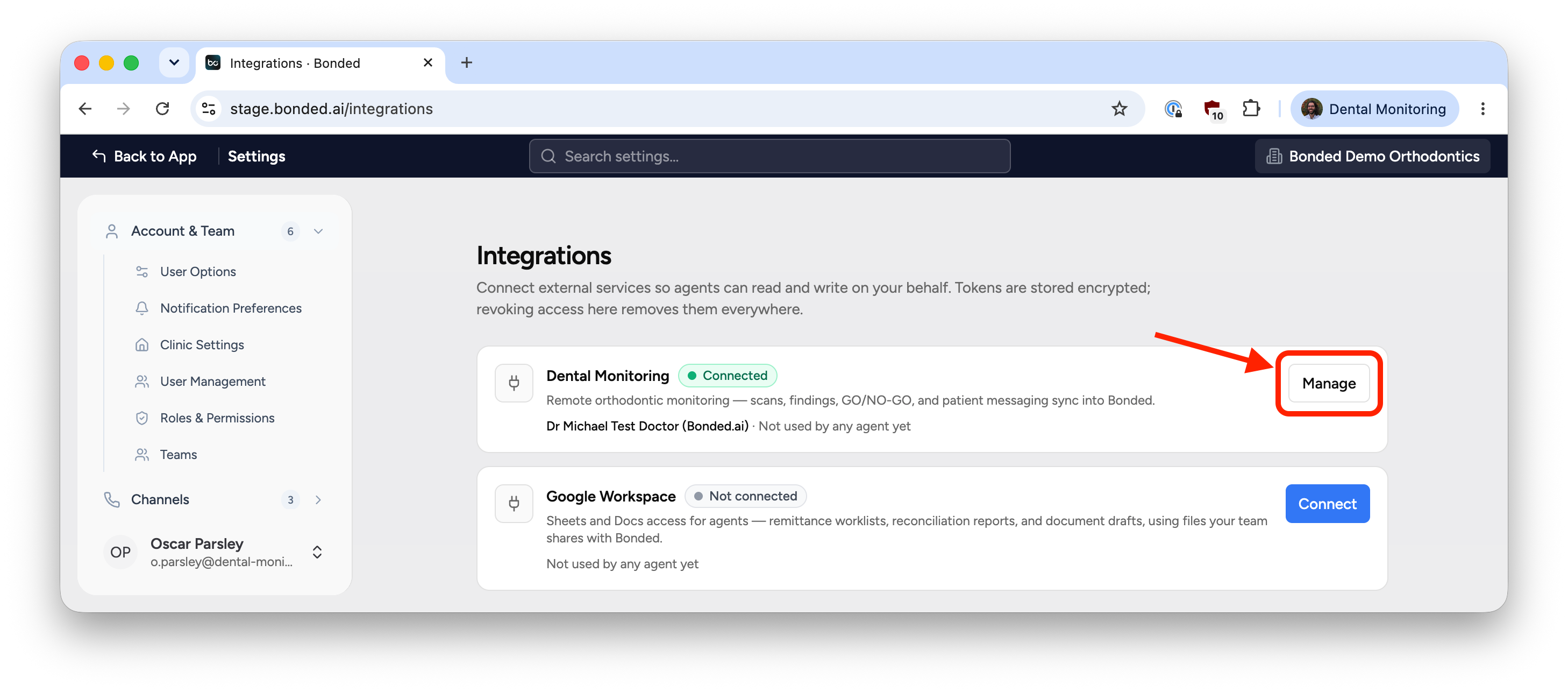Image resolution: width=1568 pixels, height=692 pixels.
Task: Focus the Search settings field
Action: click(769, 156)
